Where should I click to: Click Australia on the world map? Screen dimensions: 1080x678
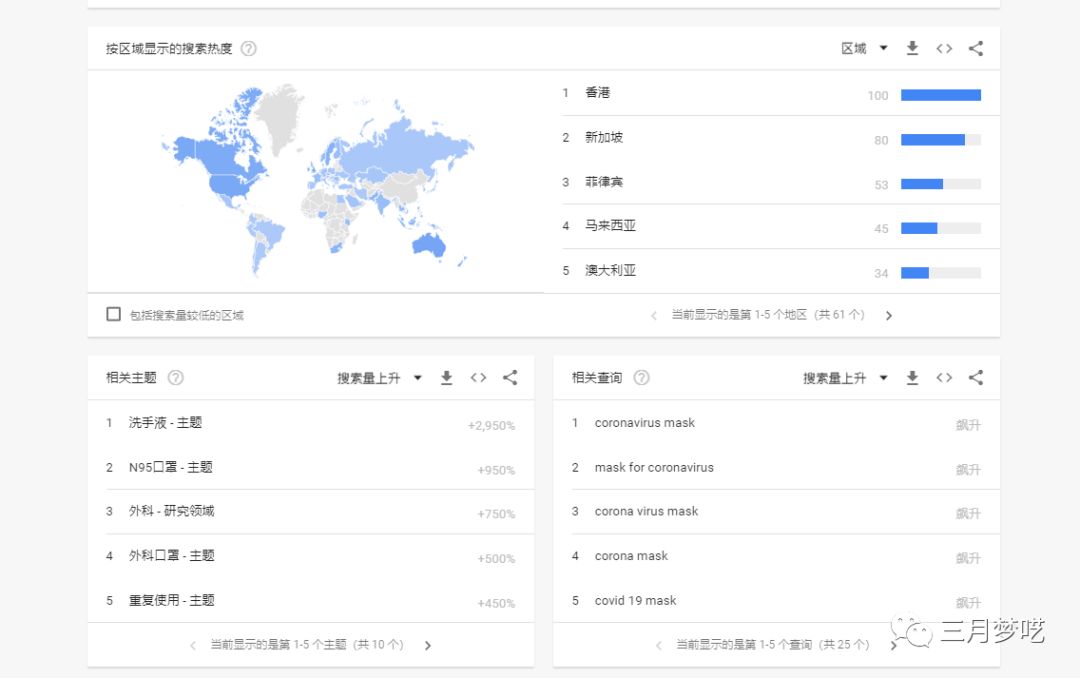click(428, 245)
